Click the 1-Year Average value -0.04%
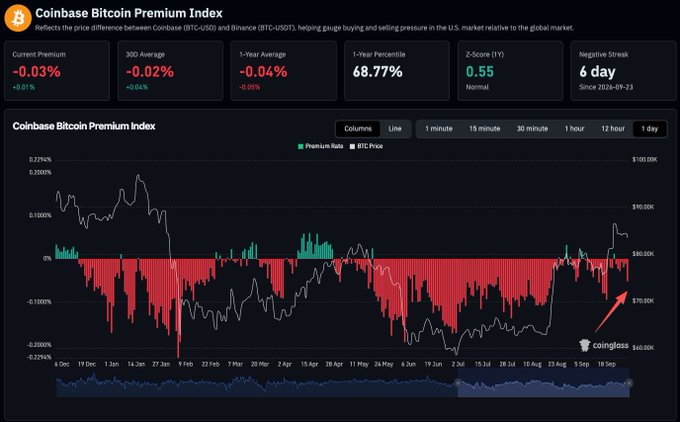Screen dimensions: 680x422 click(x=263, y=72)
